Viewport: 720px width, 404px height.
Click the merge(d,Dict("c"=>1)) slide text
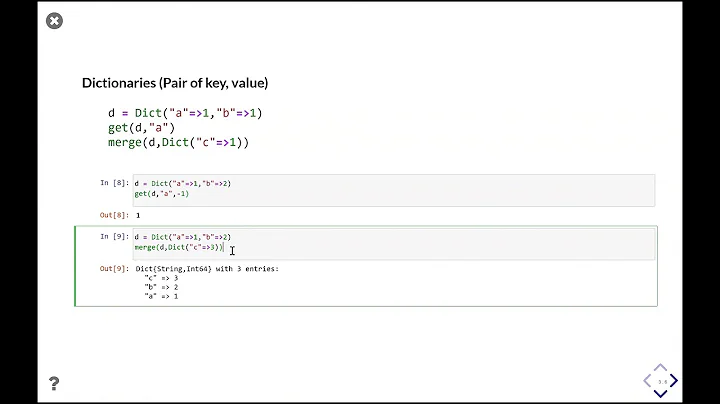pyautogui.click(x=178, y=142)
